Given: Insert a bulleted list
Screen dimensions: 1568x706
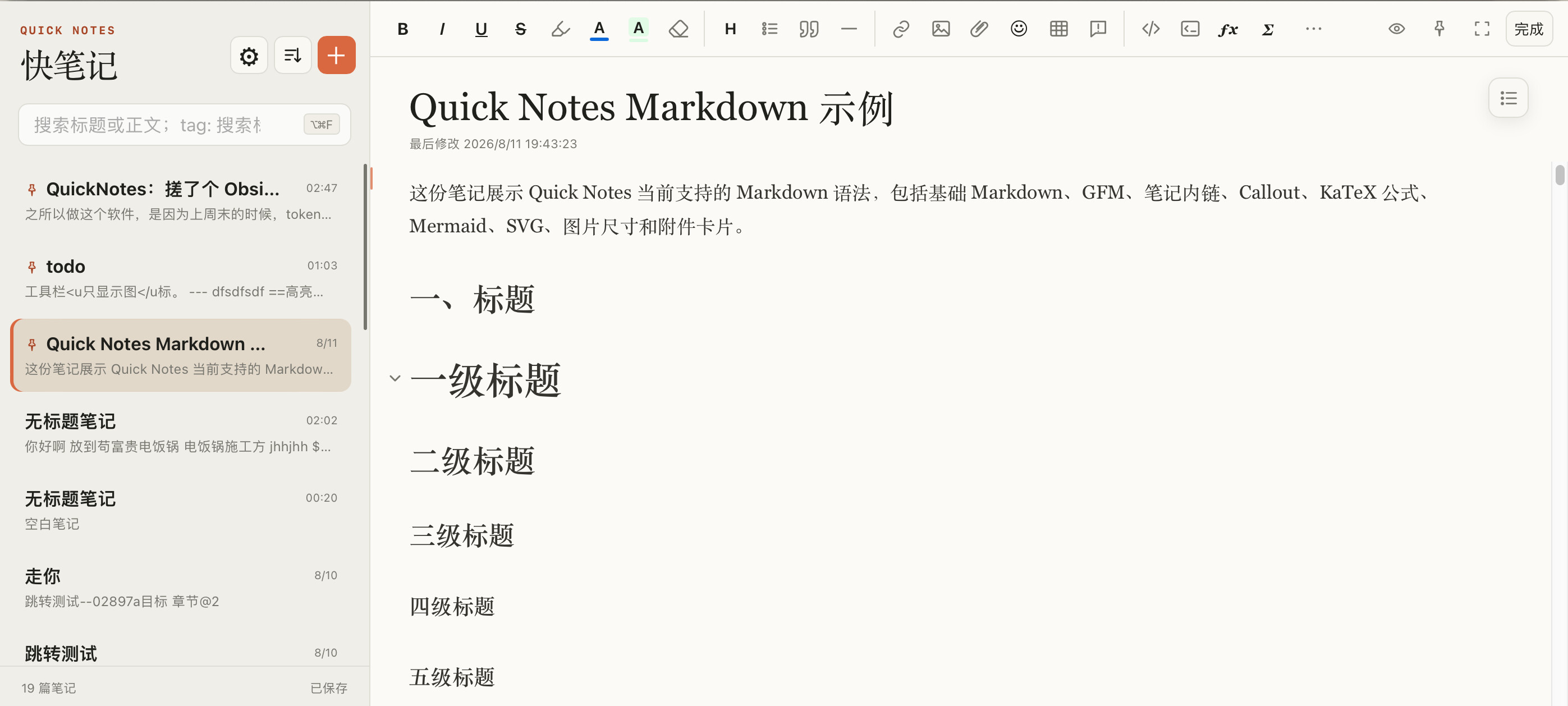Looking at the screenshot, I should coord(769,29).
